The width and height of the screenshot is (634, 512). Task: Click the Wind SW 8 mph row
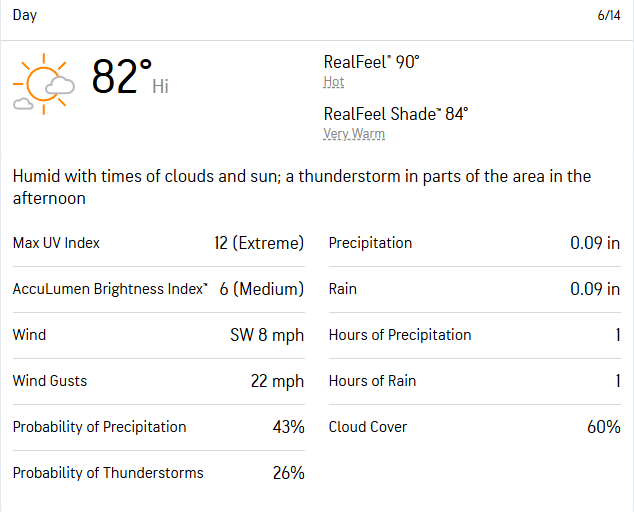tap(158, 336)
